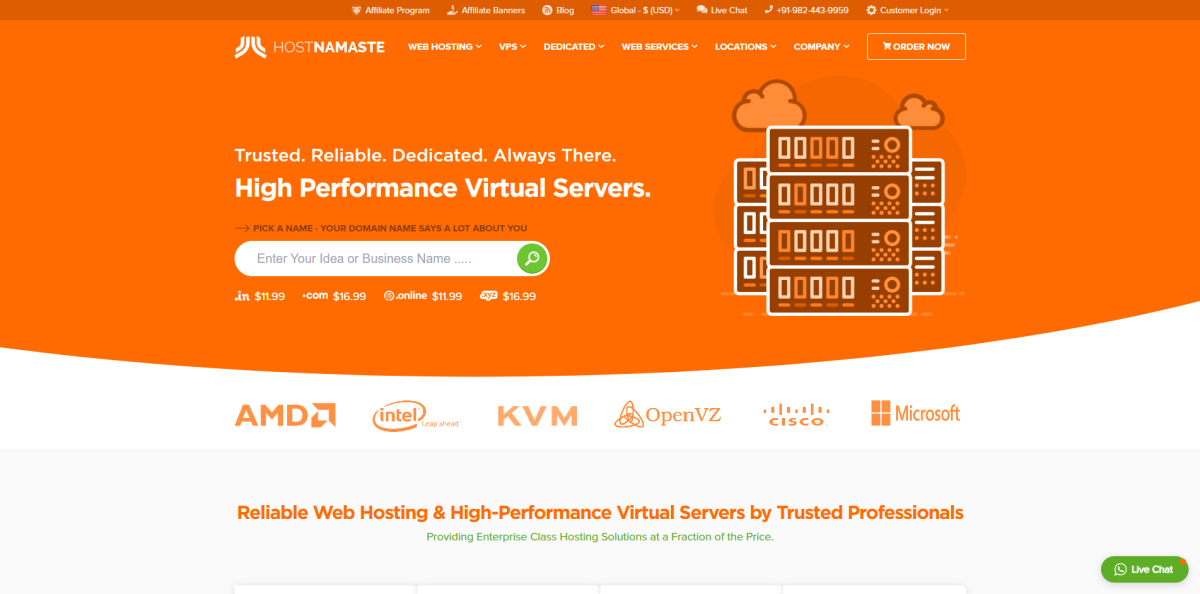Click the Affiliate Program icon link
1200x594 pixels.
(357, 10)
